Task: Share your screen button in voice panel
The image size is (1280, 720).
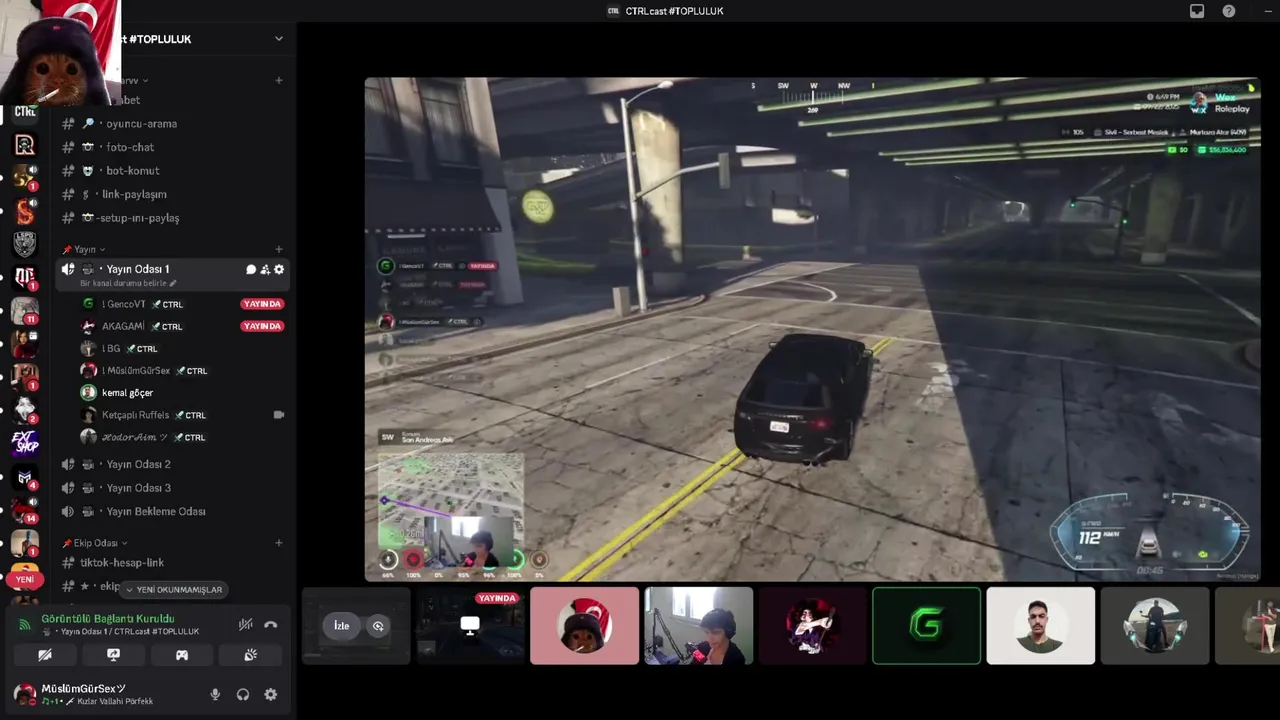Action: coord(113,655)
